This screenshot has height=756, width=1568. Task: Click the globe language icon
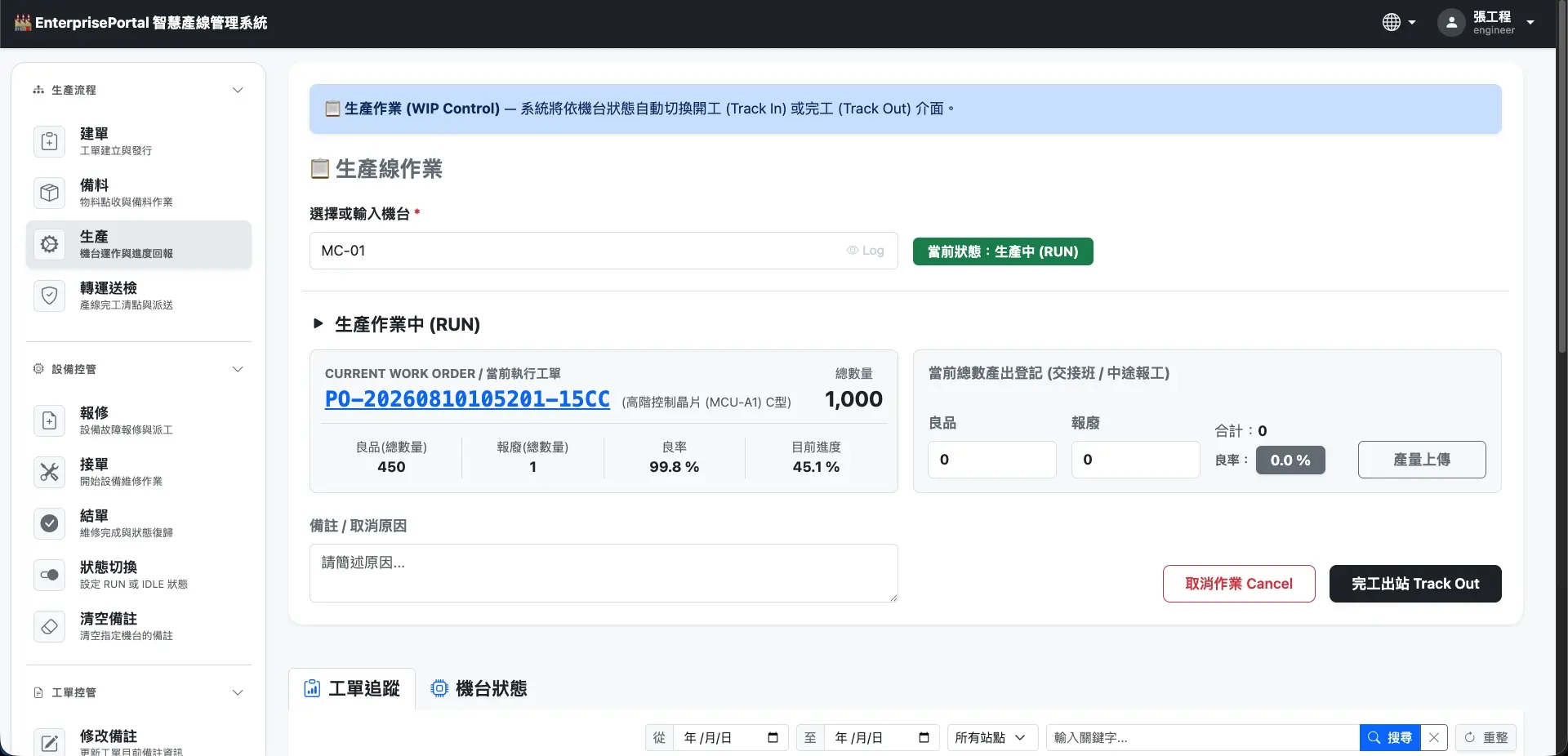1392,23
